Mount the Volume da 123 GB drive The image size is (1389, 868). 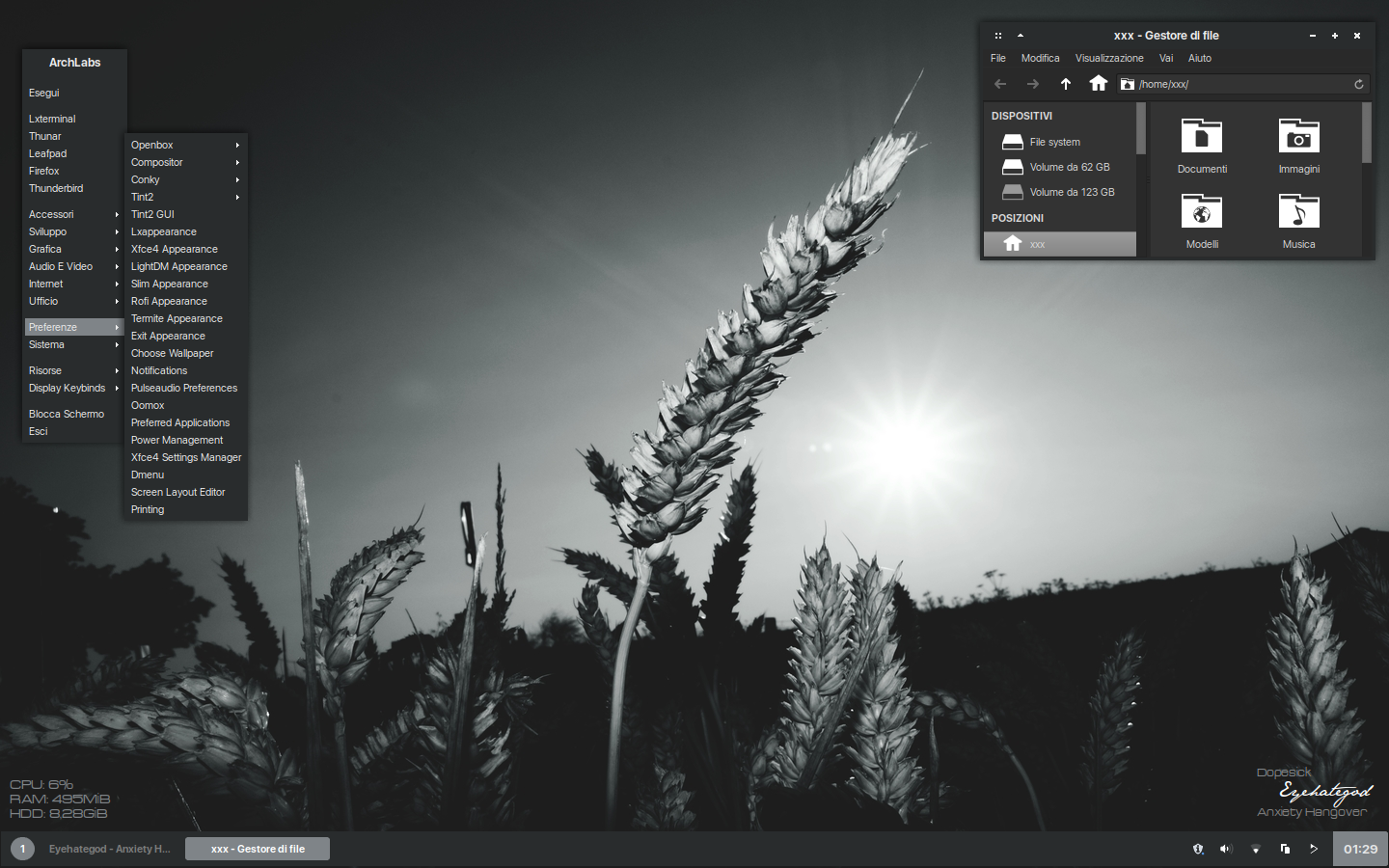pyautogui.click(x=1060, y=192)
